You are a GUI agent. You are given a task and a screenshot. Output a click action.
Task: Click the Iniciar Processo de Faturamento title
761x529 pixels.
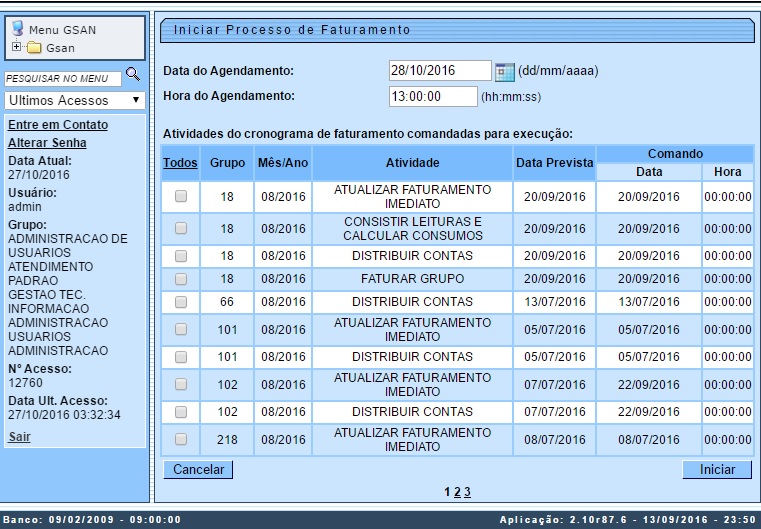[292, 30]
